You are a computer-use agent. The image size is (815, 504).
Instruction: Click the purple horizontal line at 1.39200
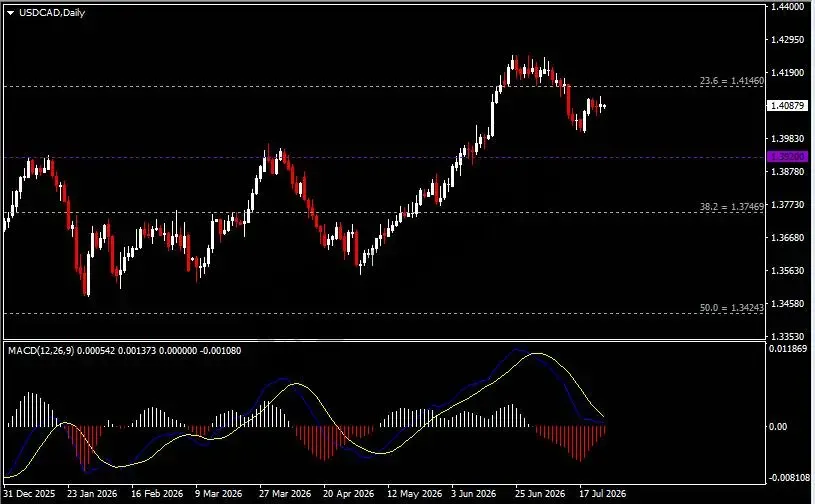point(385,157)
